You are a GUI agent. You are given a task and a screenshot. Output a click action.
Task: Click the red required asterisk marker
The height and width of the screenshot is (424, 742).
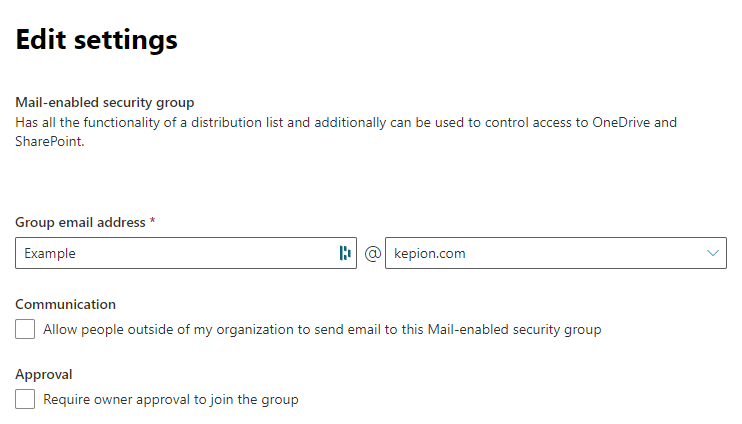[x=152, y=221]
